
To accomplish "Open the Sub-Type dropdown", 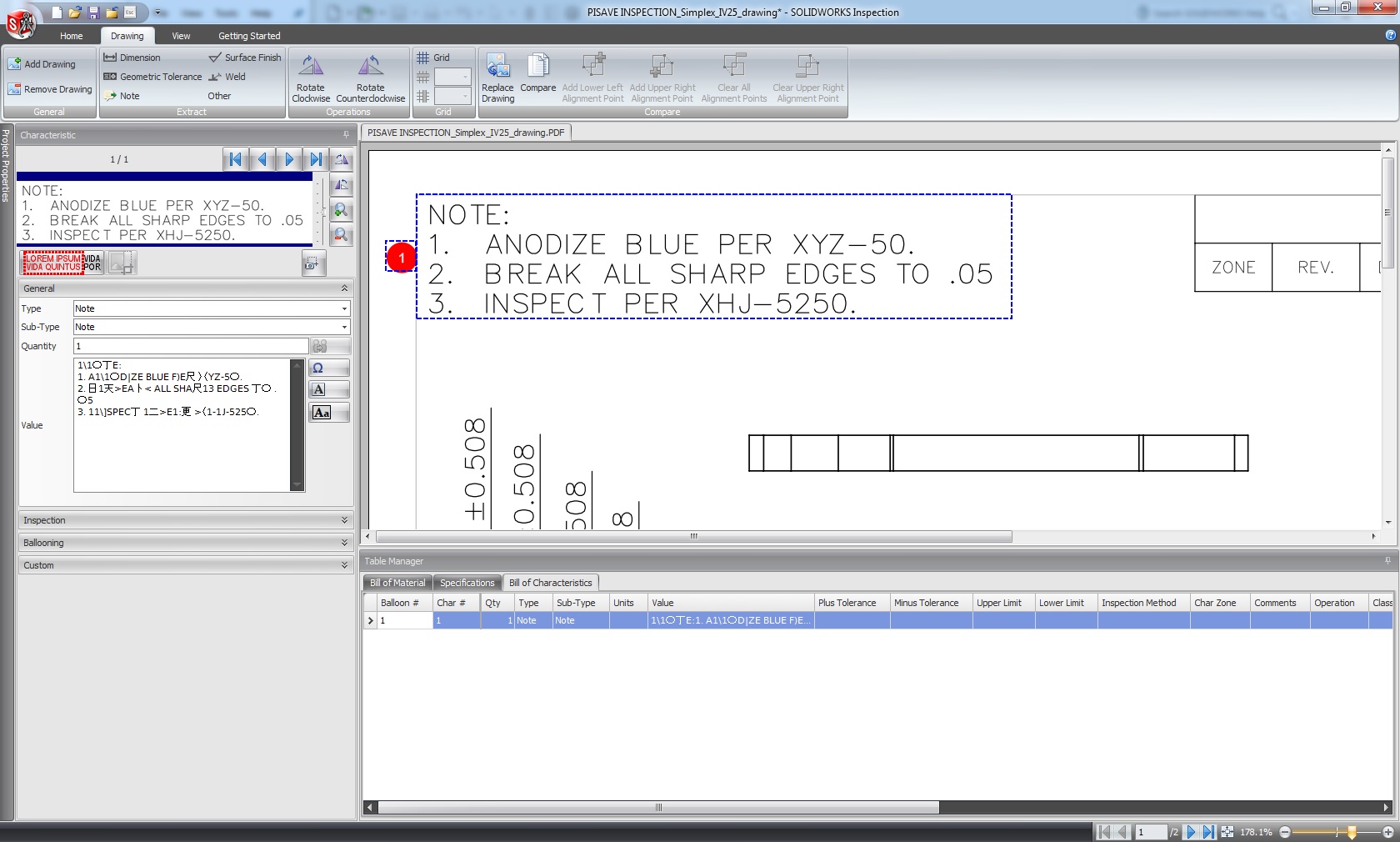I will pos(344,327).
